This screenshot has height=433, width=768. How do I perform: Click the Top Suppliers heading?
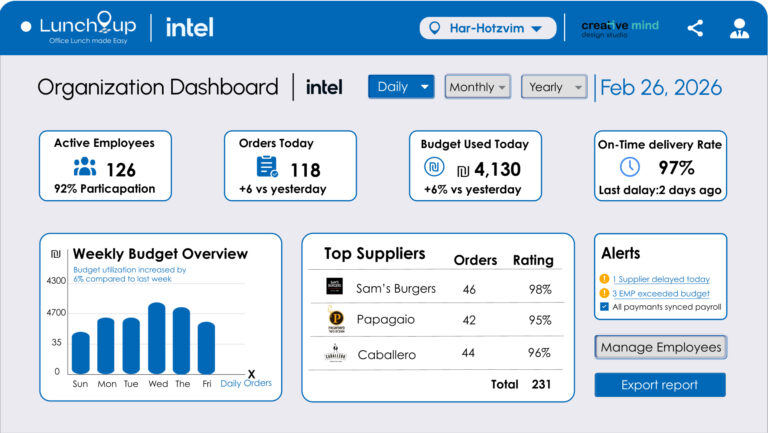[375, 254]
